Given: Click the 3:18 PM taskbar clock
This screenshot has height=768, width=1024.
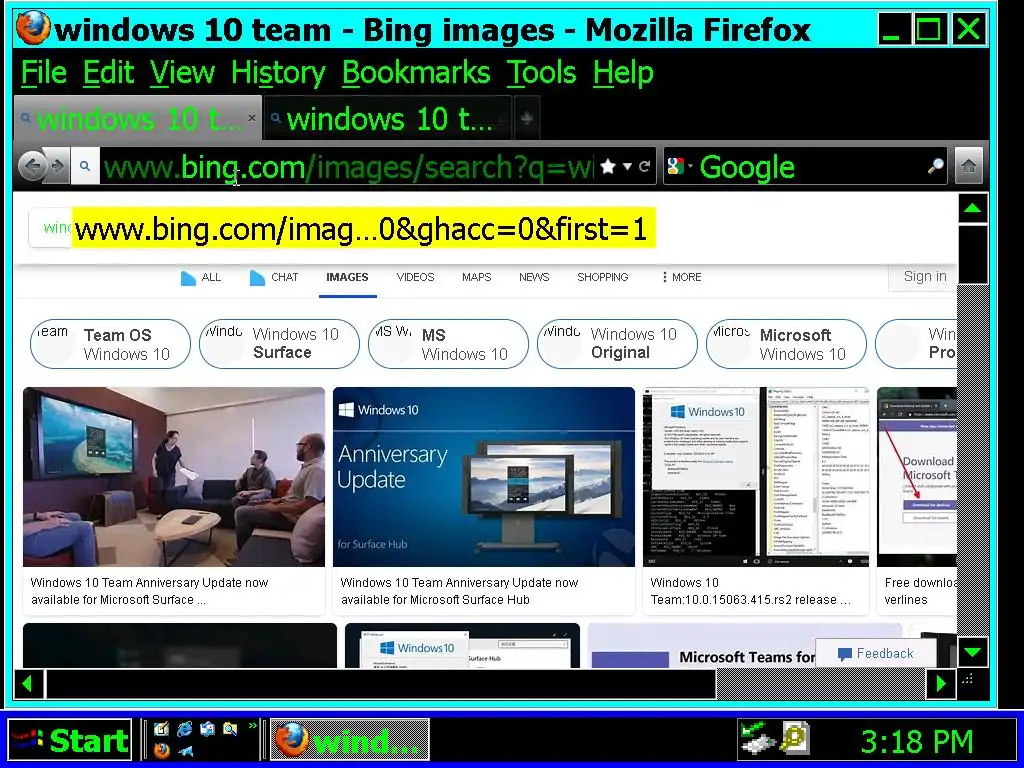Looking at the screenshot, I should point(917,741).
